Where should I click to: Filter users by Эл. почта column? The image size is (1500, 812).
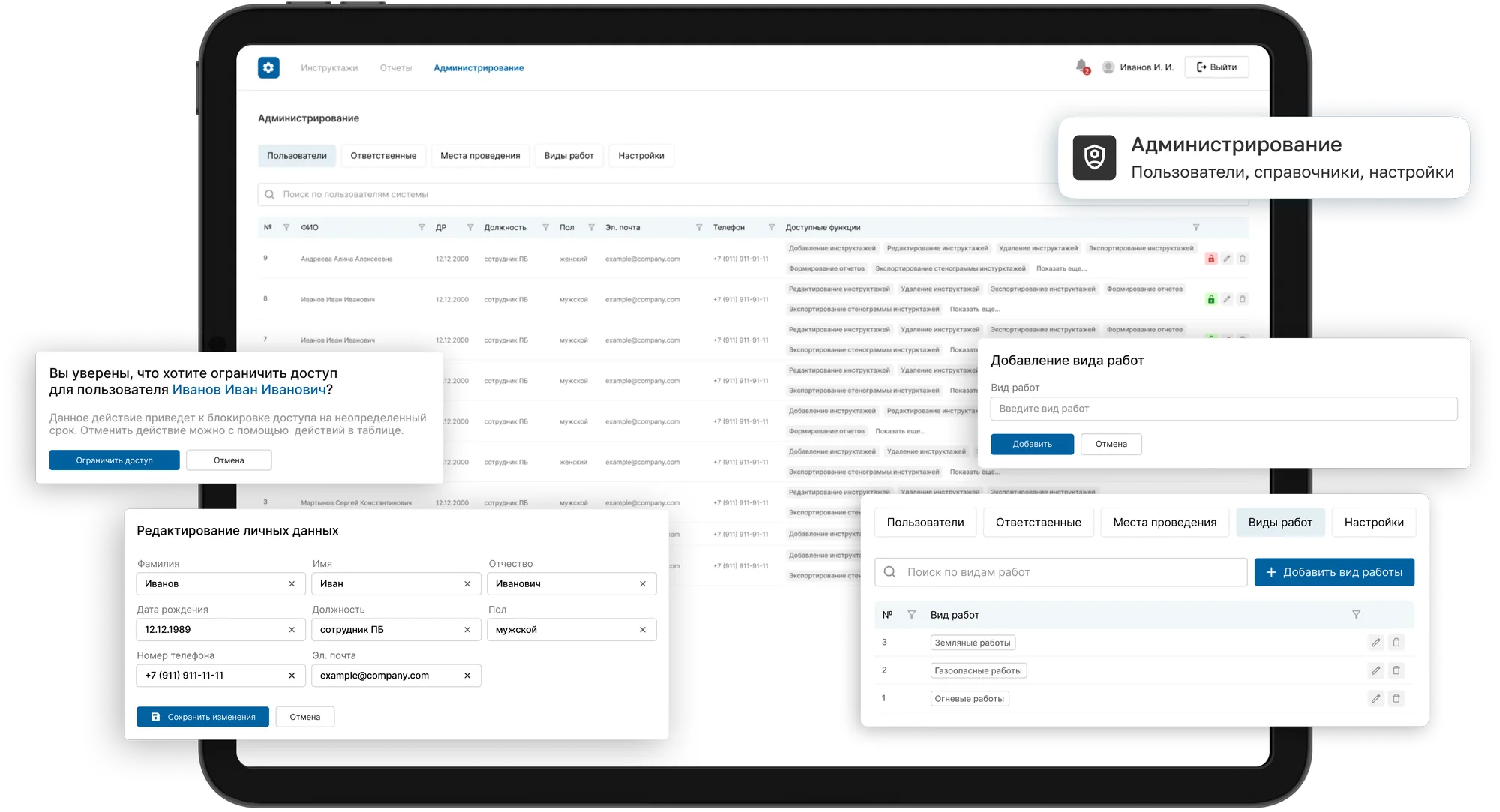pos(699,227)
